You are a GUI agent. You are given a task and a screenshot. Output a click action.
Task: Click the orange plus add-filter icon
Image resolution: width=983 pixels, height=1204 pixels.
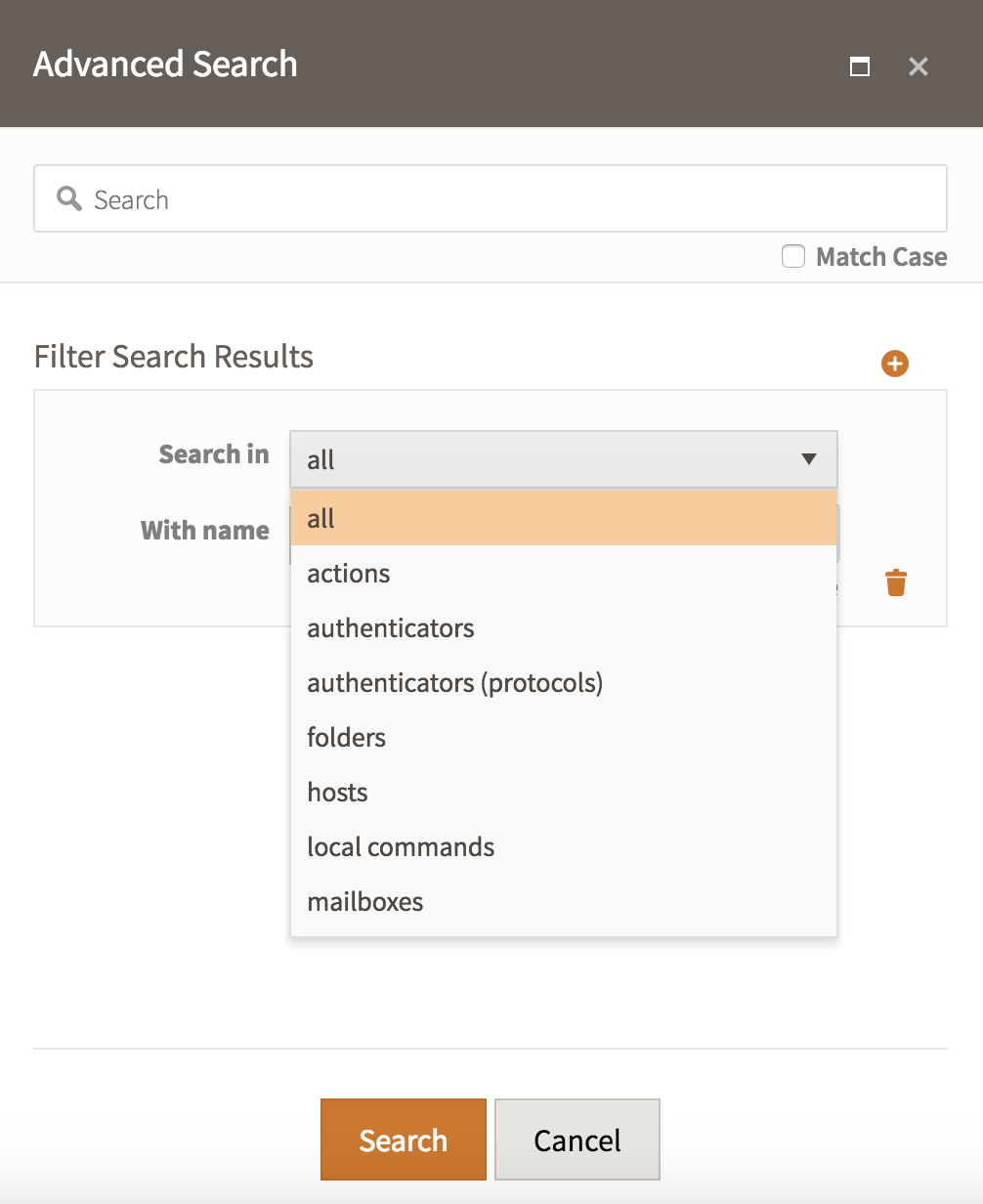click(894, 364)
